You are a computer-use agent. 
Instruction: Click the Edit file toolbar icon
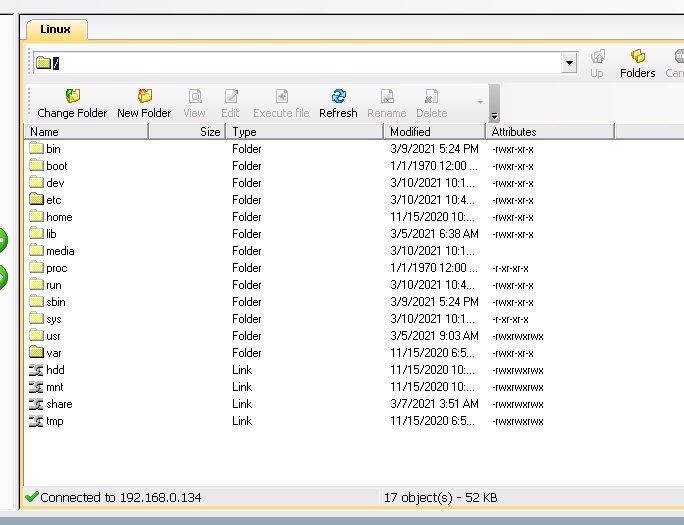pyautogui.click(x=230, y=97)
